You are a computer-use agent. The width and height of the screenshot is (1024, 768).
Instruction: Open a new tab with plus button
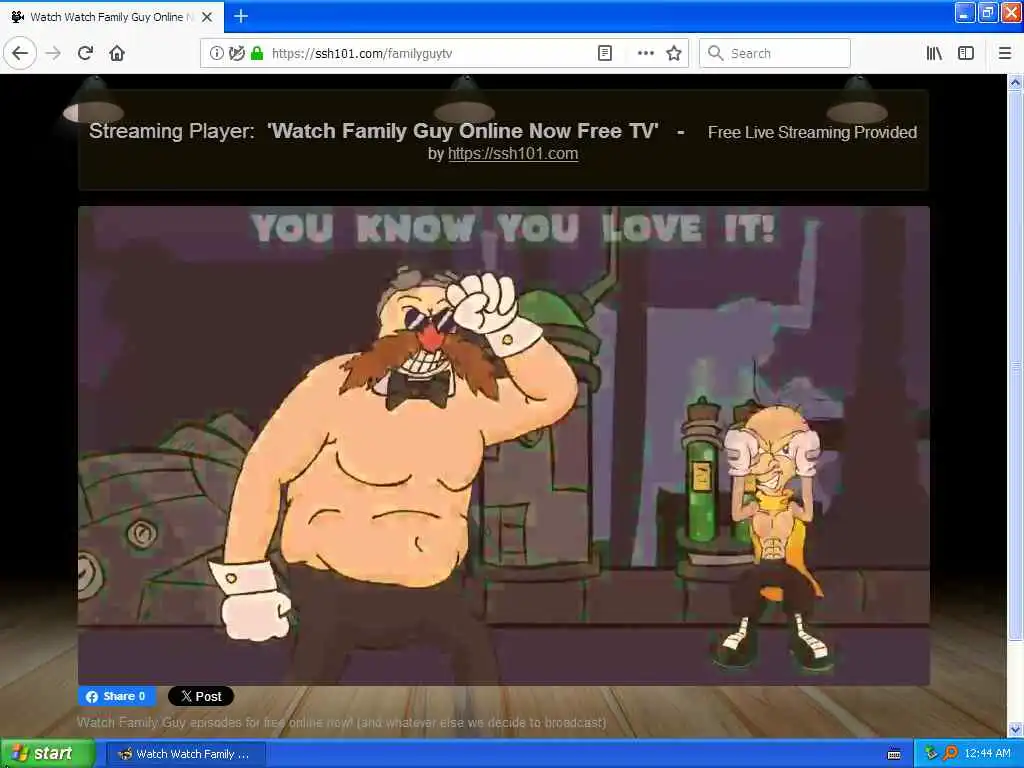(241, 16)
